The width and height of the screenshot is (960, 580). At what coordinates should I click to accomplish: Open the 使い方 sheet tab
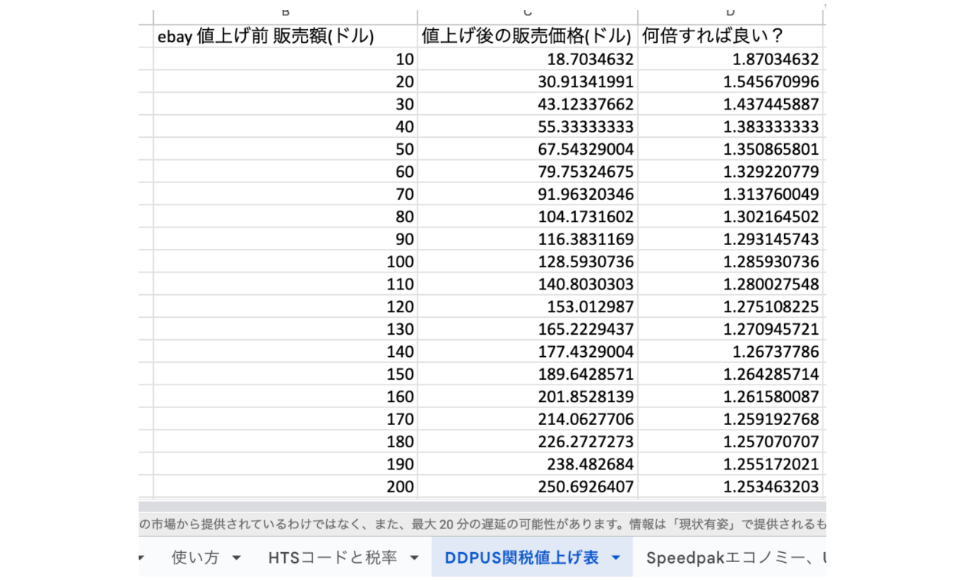[193, 557]
